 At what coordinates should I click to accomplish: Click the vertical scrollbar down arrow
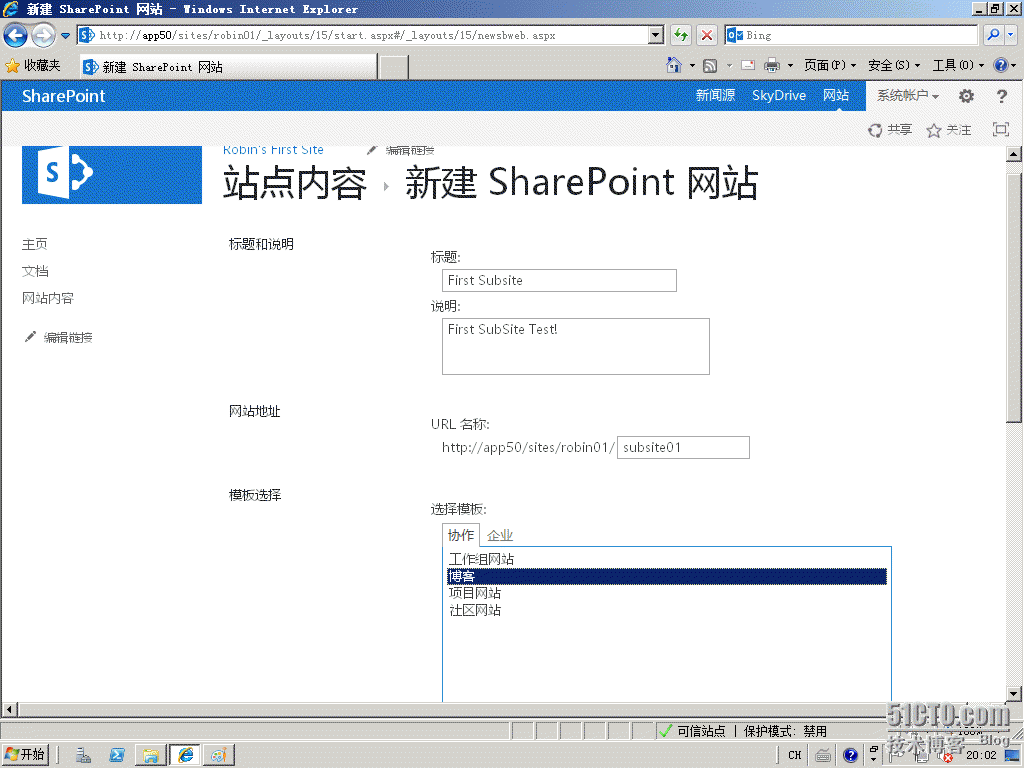pyautogui.click(x=1014, y=694)
